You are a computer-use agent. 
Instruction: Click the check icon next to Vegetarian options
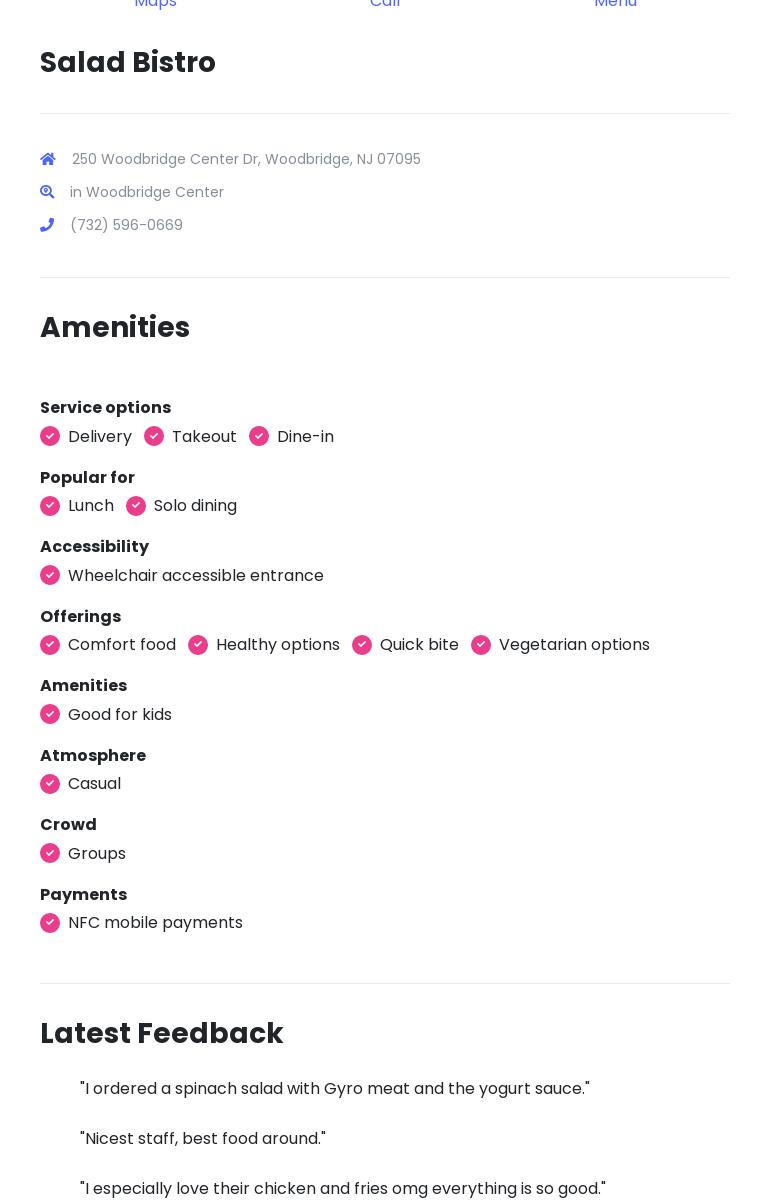pyautogui.click(x=481, y=645)
